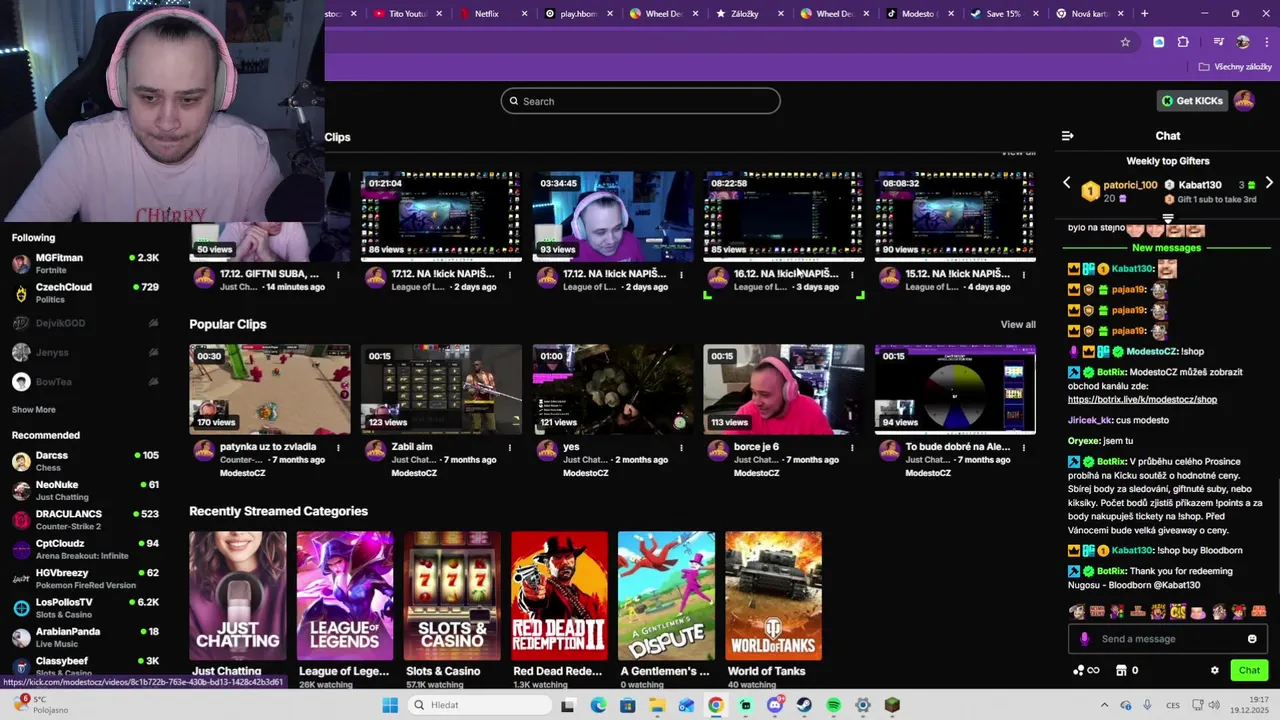The width and height of the screenshot is (1280, 720).
Task: Open options menu for the '15.12. NA !kick' video
Action: click(1023, 275)
